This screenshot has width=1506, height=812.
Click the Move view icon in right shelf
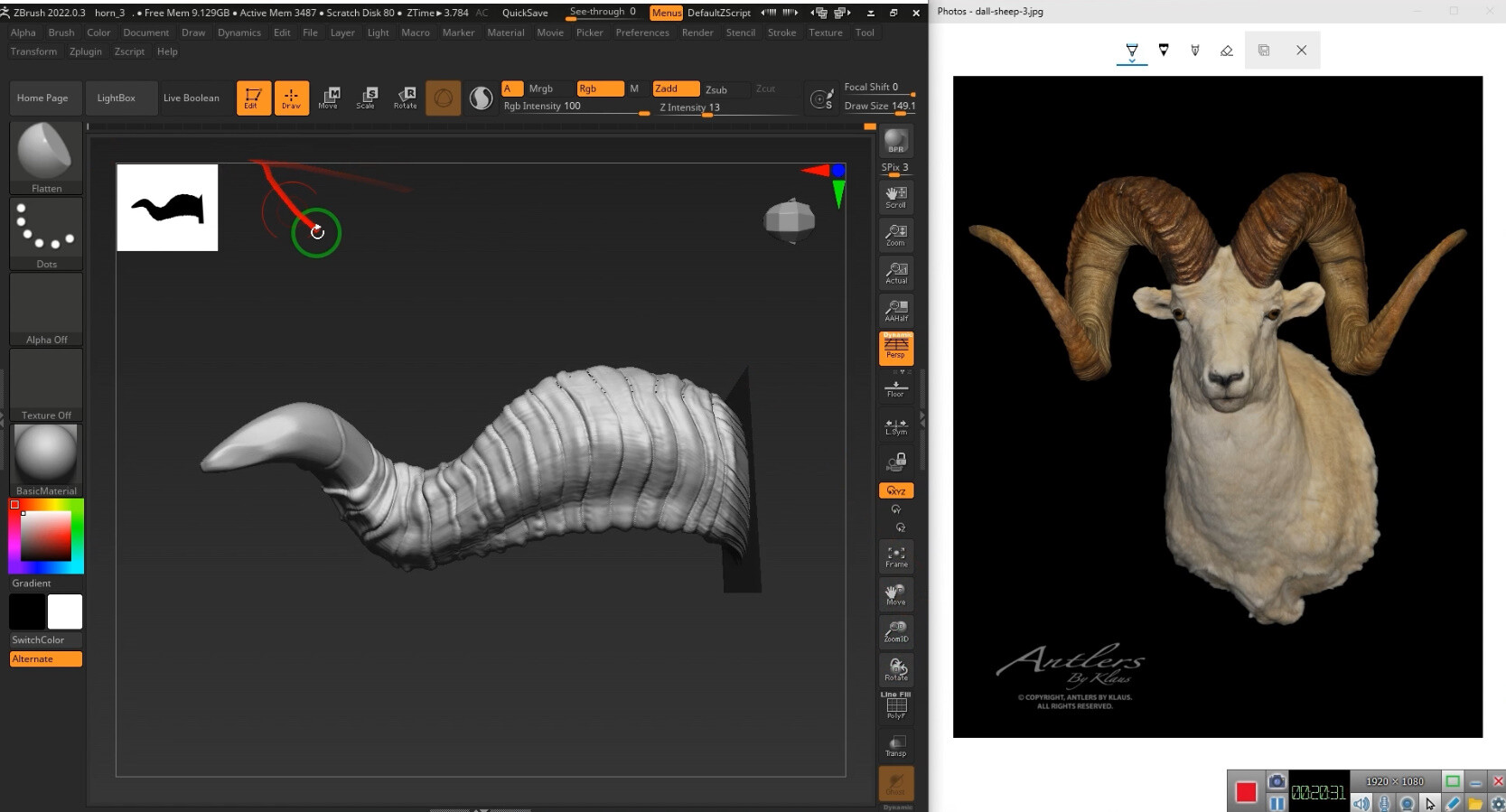(x=896, y=593)
